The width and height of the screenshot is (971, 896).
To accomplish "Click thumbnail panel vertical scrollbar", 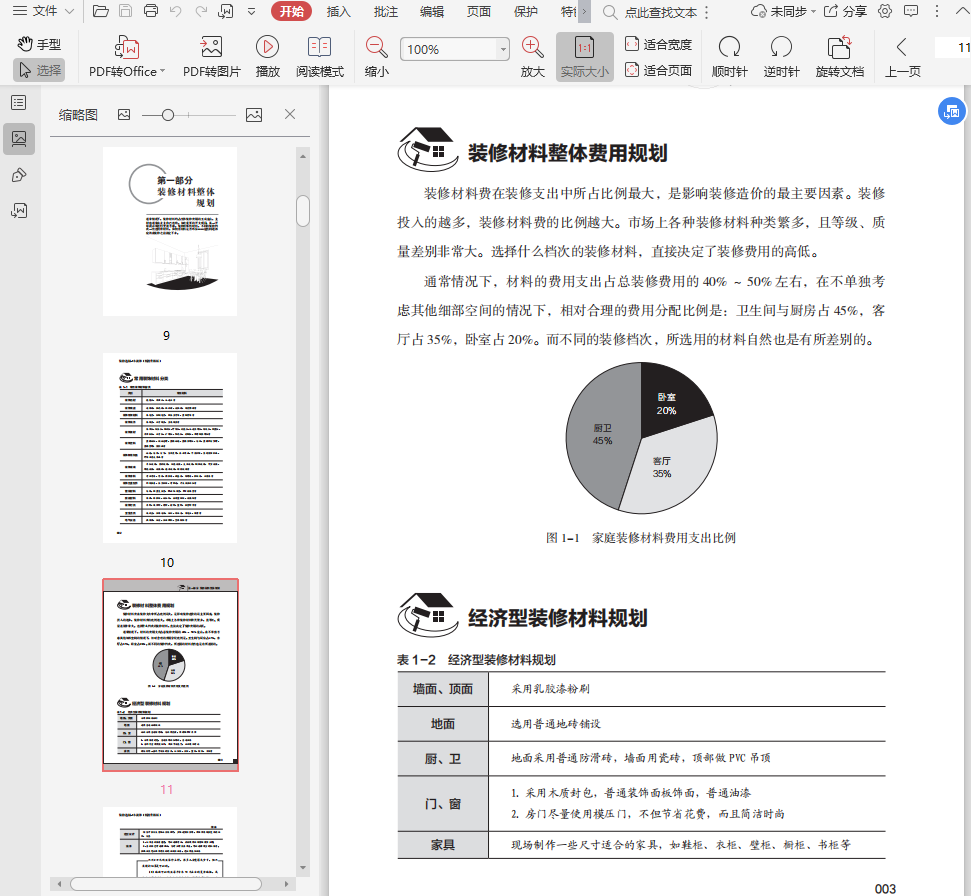I will [x=303, y=211].
